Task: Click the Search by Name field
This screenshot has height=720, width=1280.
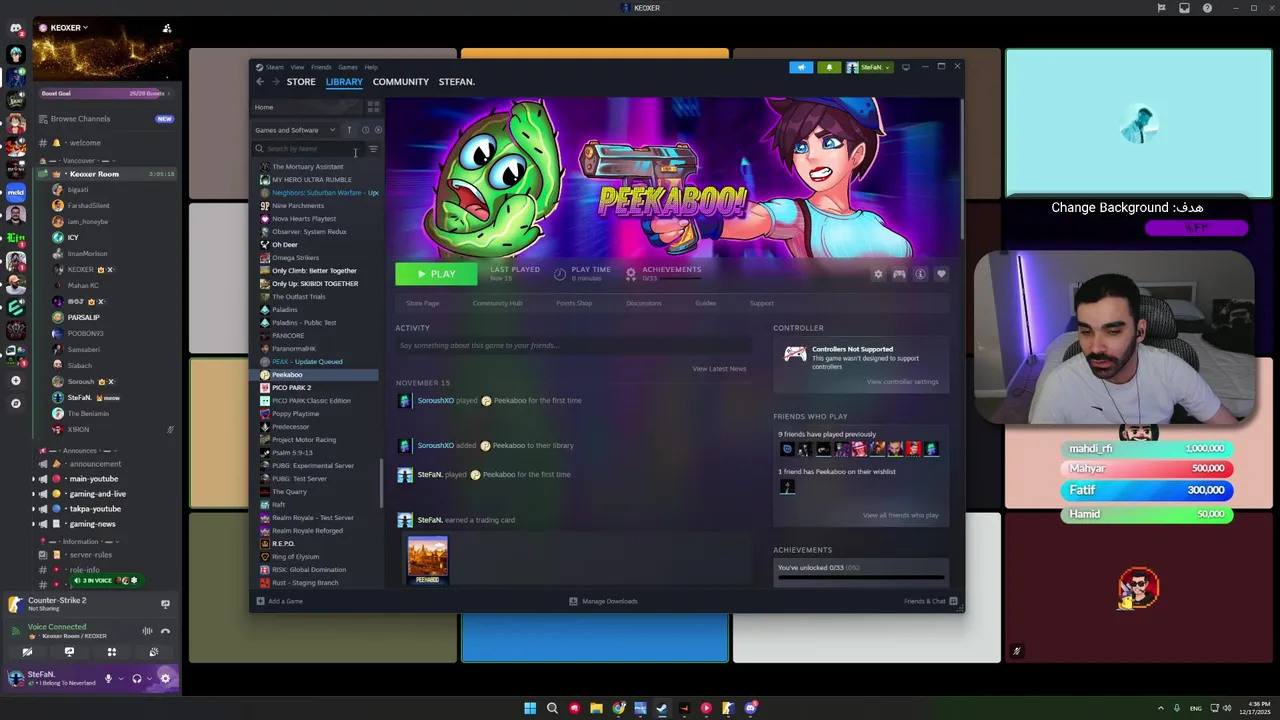Action: pos(308,149)
